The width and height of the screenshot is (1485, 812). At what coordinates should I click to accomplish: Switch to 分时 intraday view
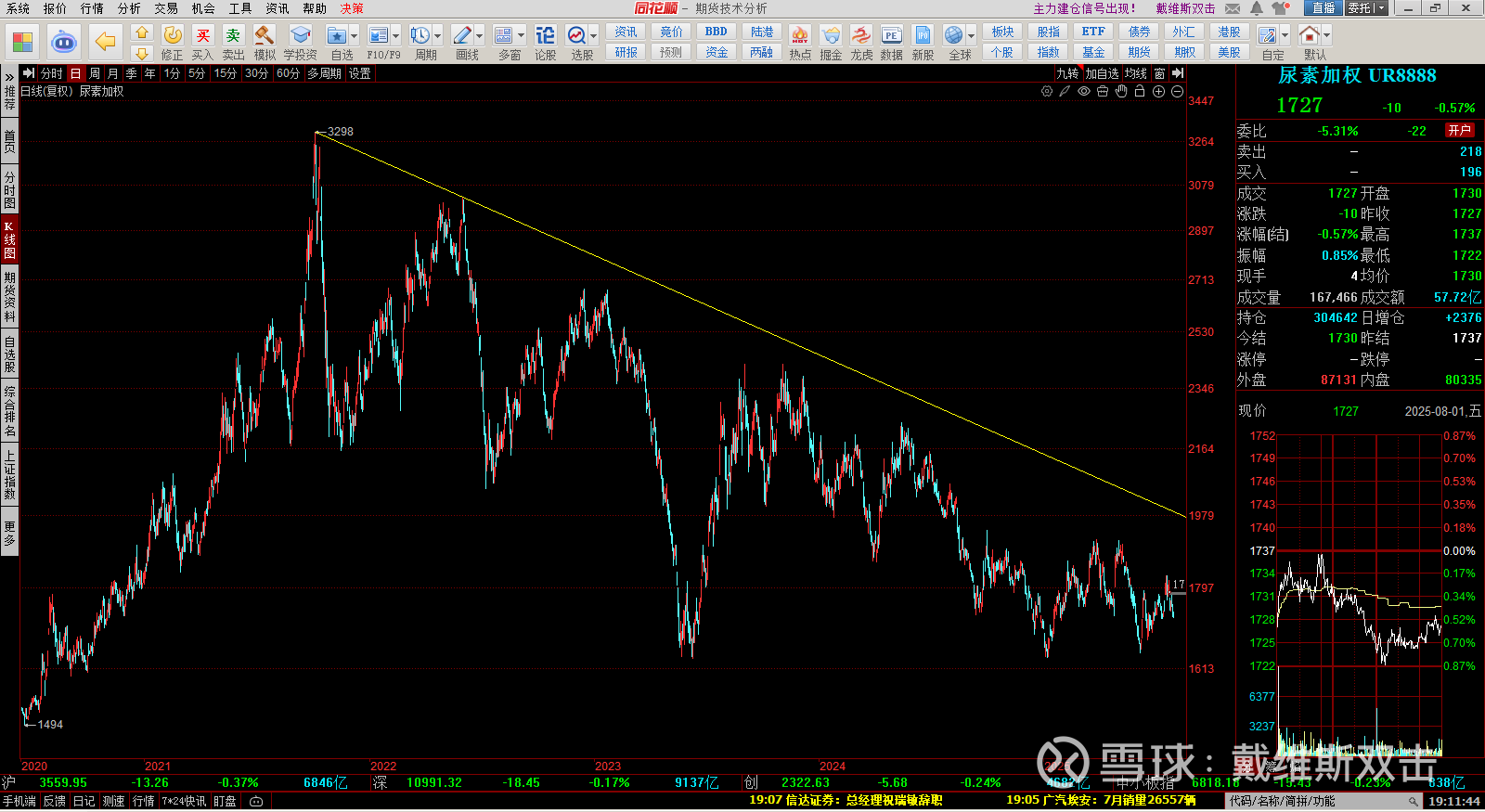click(x=52, y=73)
